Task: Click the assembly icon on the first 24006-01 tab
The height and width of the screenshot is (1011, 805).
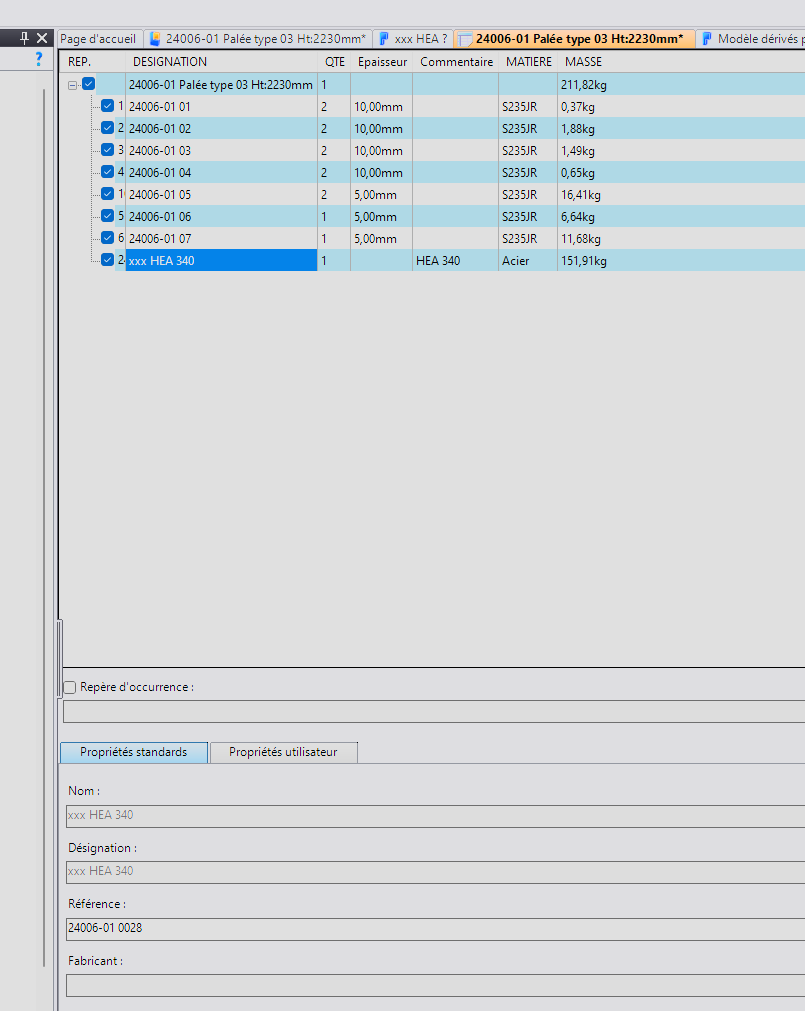Action: pos(155,39)
